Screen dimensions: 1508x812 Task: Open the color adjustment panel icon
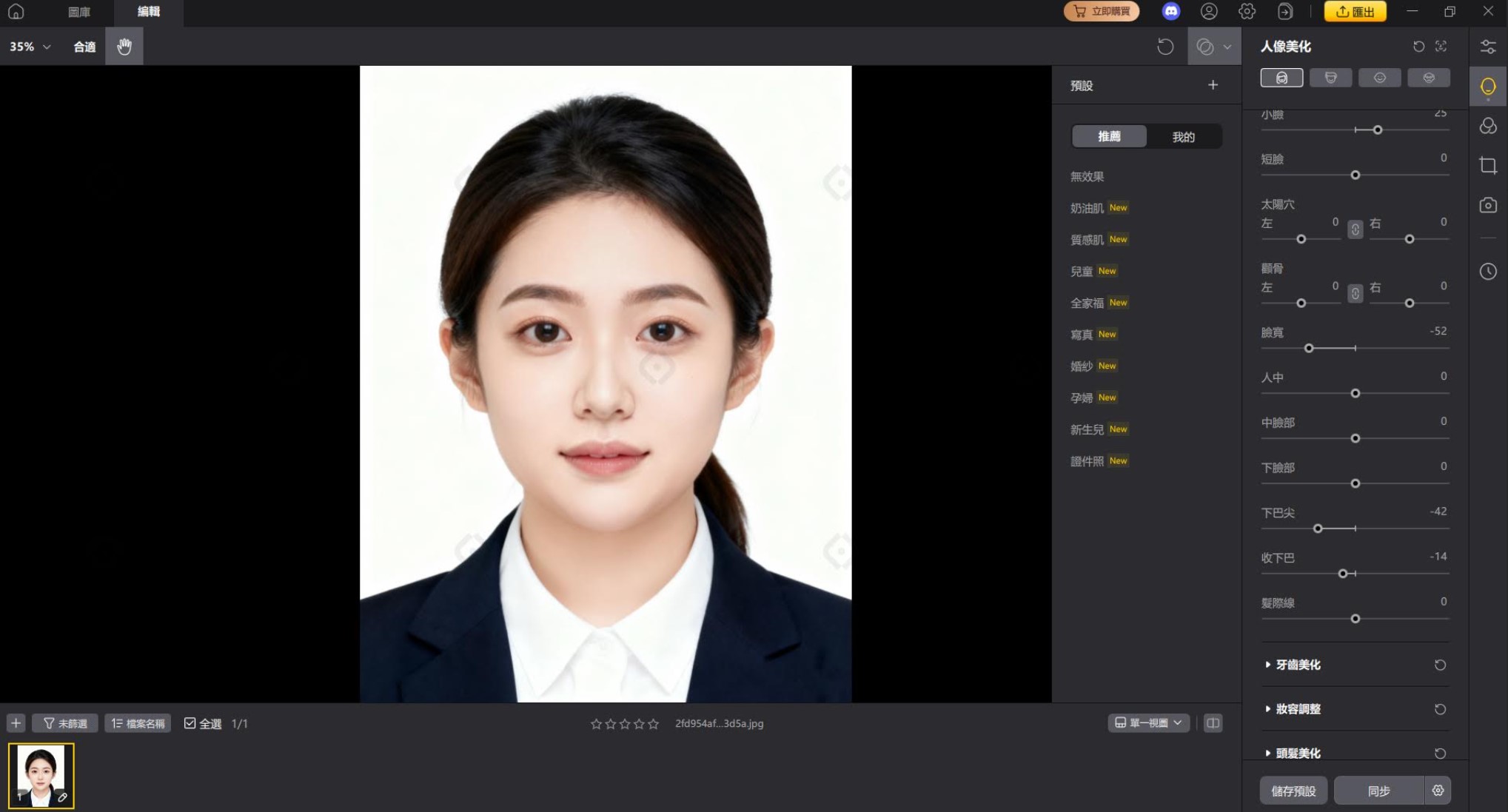(x=1488, y=126)
